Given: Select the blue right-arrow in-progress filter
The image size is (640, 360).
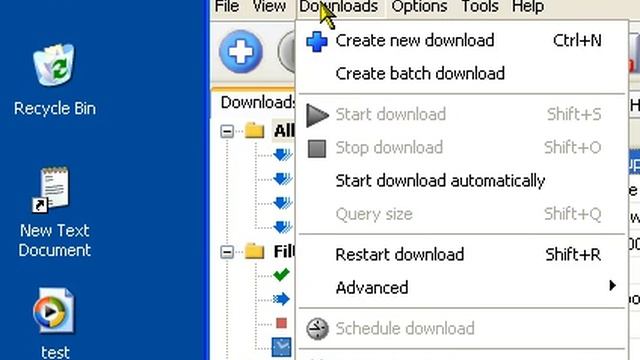Looking at the screenshot, I should [282, 299].
